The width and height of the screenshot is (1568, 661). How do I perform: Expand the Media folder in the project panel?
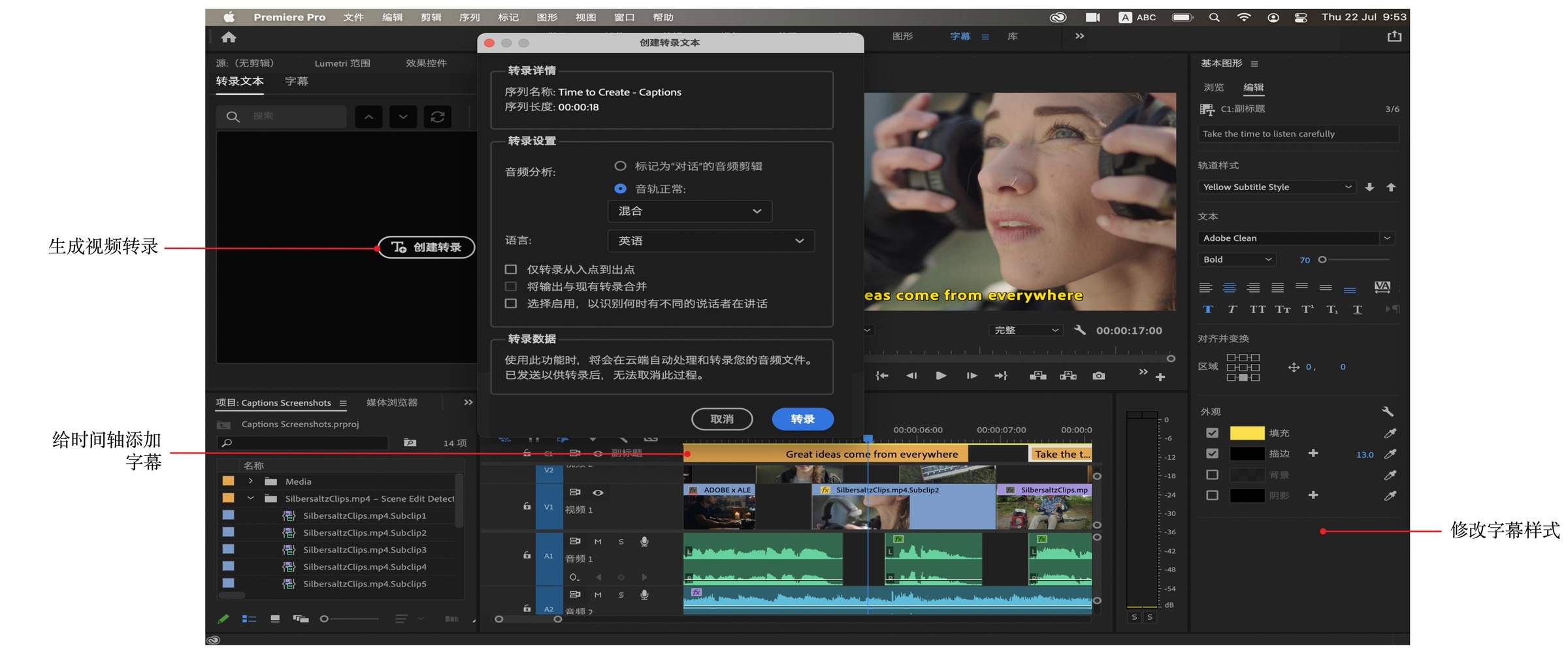251,481
